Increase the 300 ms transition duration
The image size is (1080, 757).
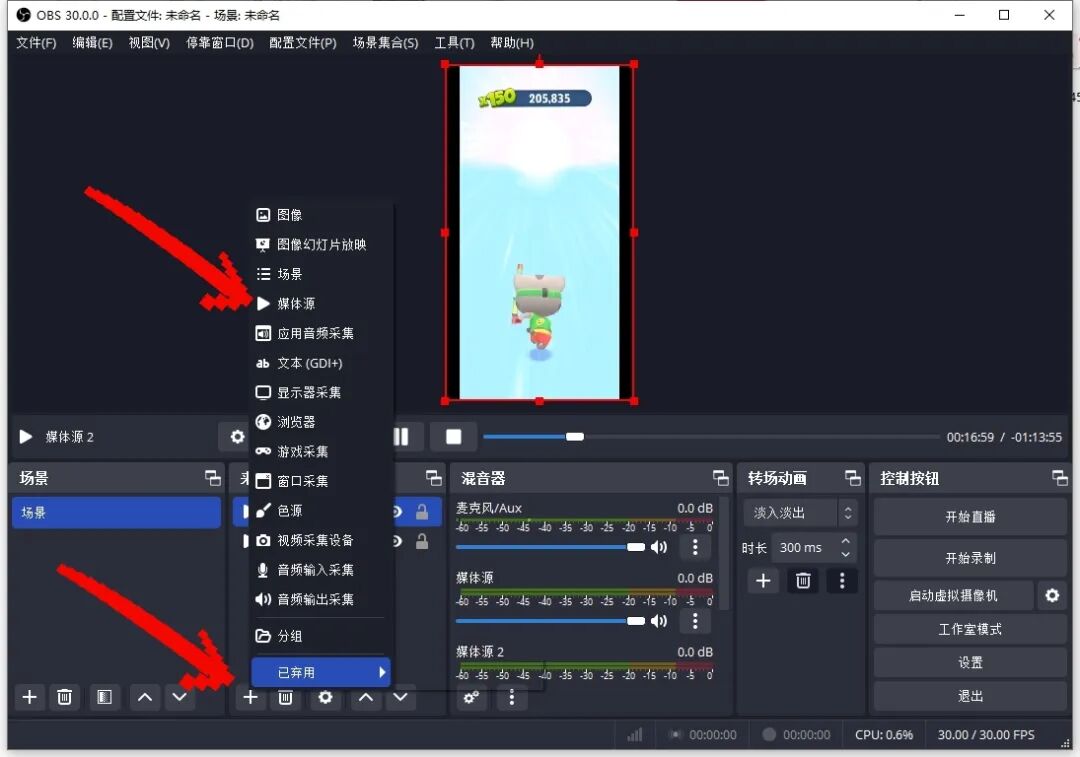[845, 541]
